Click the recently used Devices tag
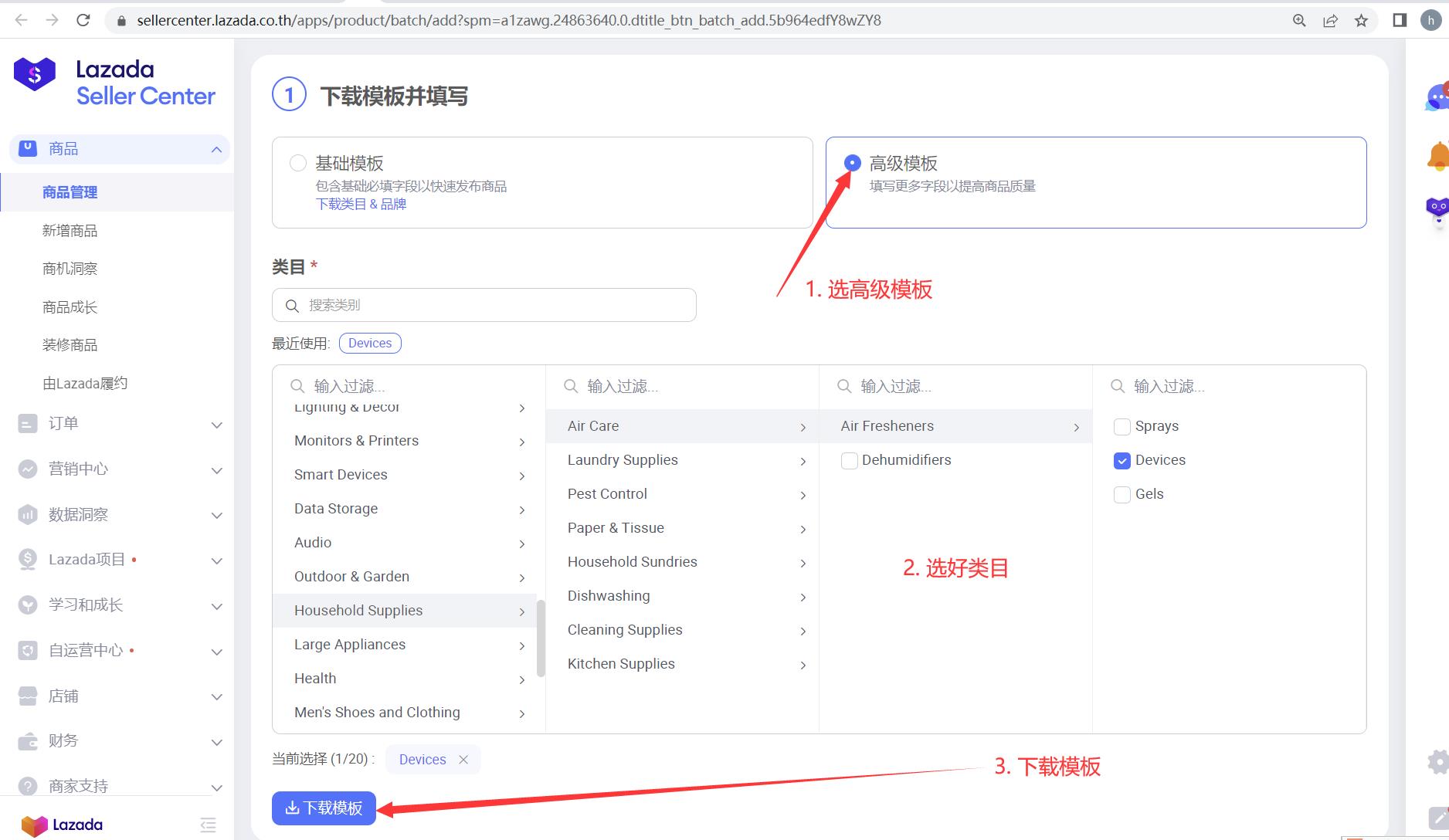The width and height of the screenshot is (1449, 840). click(370, 343)
